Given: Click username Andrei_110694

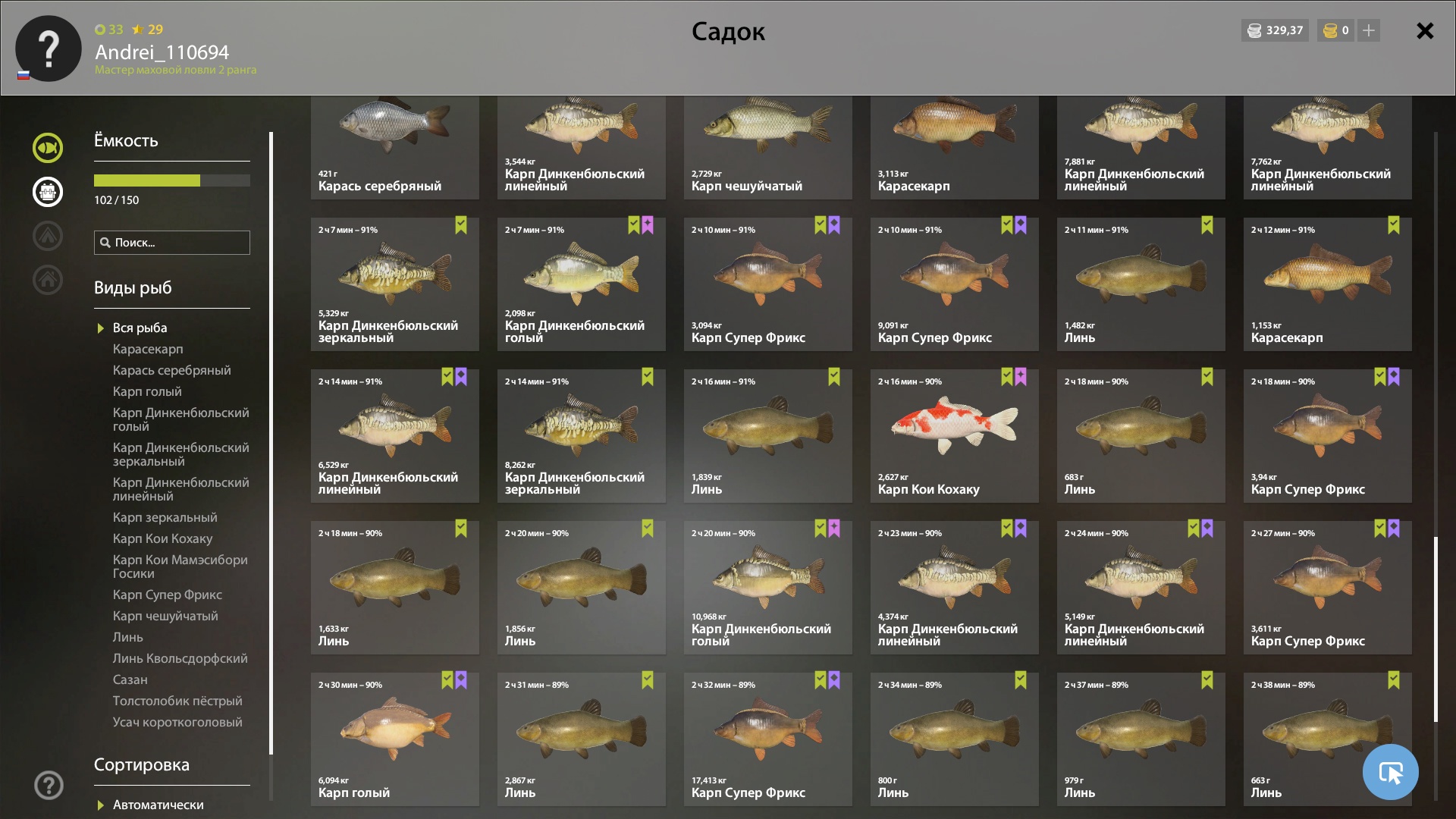Looking at the screenshot, I should 162,52.
